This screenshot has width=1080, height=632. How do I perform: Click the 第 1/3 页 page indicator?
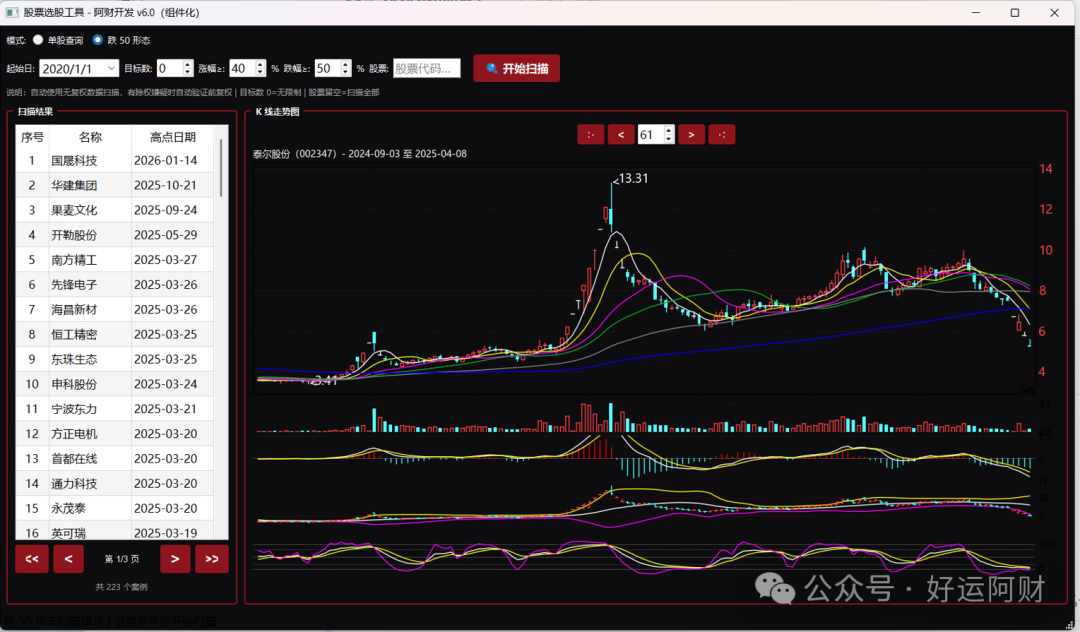click(122, 559)
